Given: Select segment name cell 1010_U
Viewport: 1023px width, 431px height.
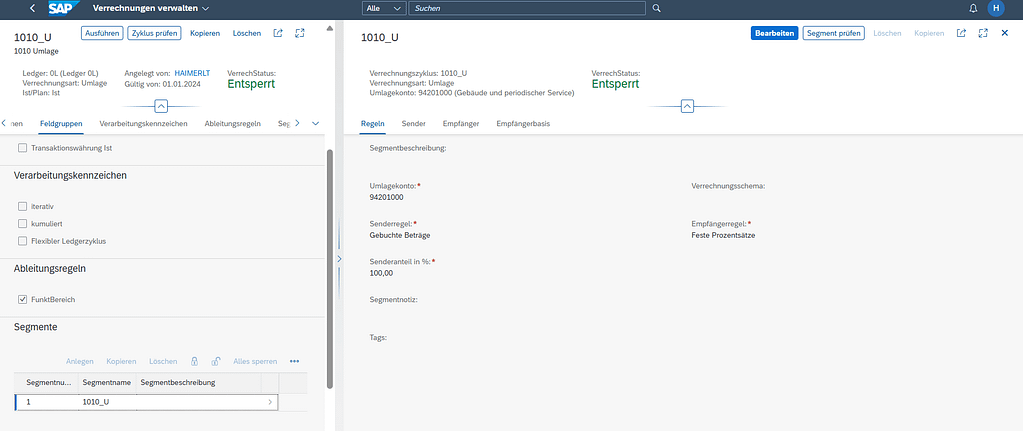Looking at the screenshot, I should click(x=107, y=402).
